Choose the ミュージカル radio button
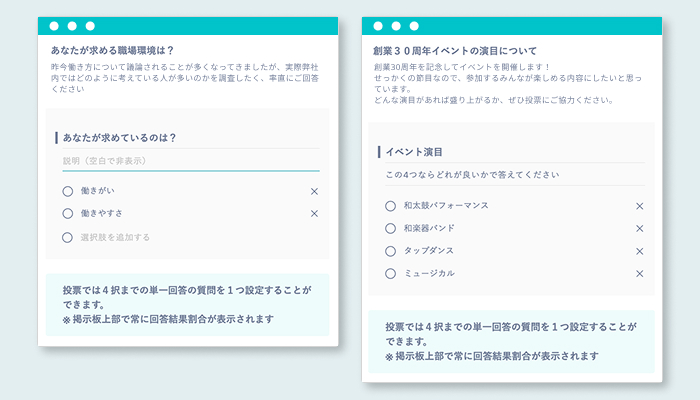The height and width of the screenshot is (400, 700). pyautogui.click(x=391, y=273)
